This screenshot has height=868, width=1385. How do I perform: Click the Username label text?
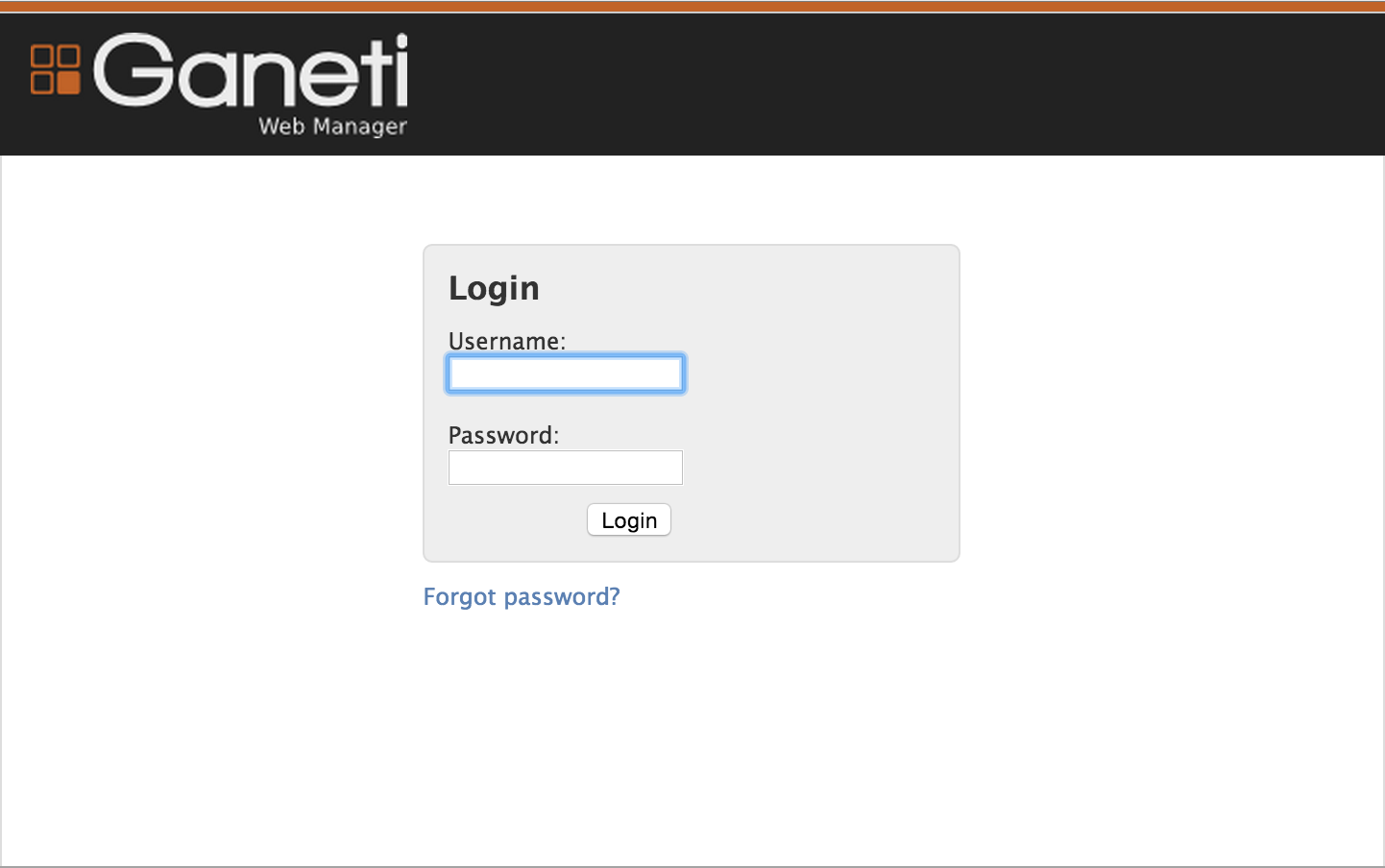point(507,341)
